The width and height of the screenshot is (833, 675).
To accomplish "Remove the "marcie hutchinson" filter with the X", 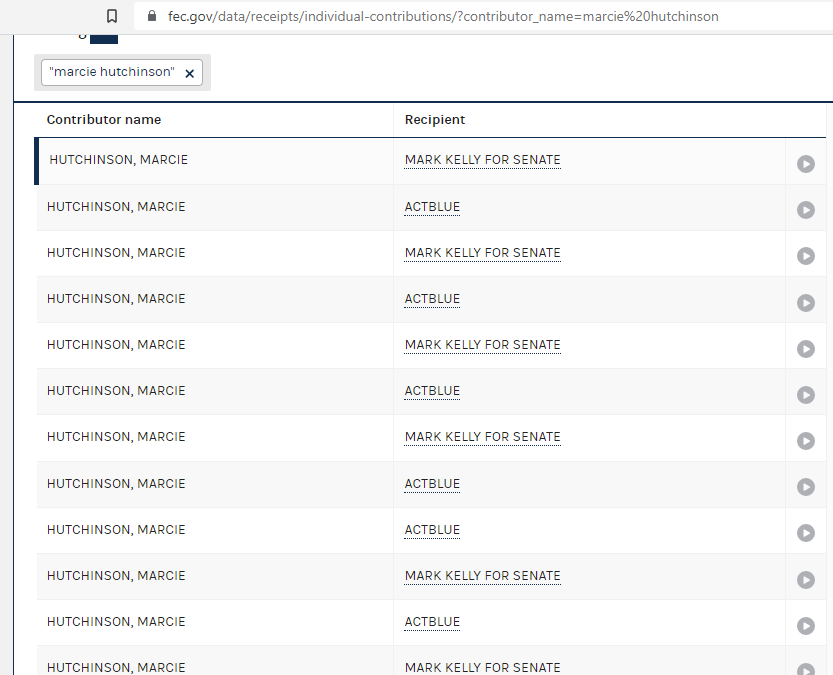I will tap(190, 74).
